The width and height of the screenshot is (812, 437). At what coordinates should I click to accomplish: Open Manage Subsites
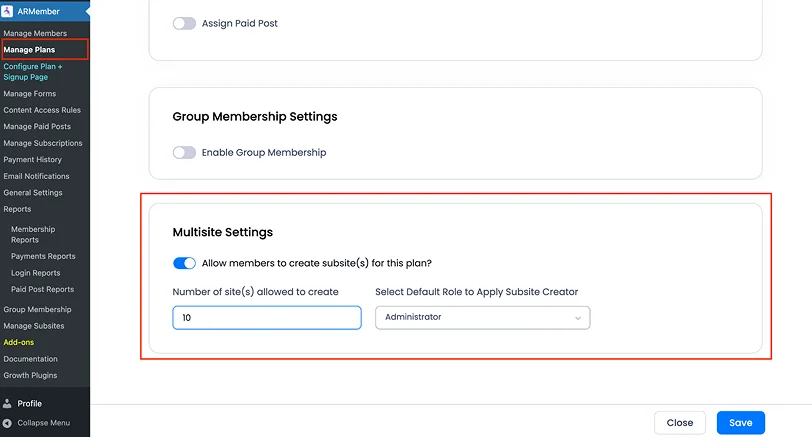[x=34, y=326]
